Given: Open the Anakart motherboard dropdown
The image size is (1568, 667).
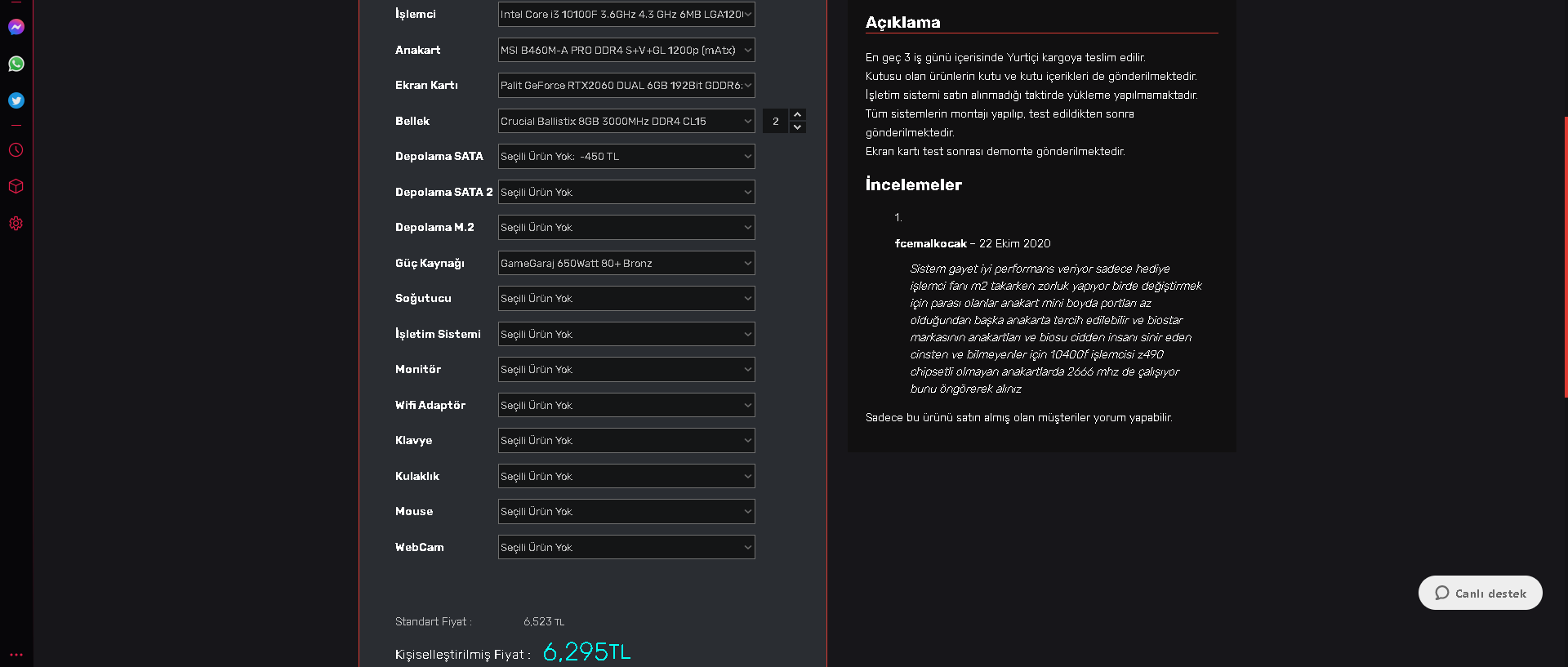Looking at the screenshot, I should click(626, 51).
